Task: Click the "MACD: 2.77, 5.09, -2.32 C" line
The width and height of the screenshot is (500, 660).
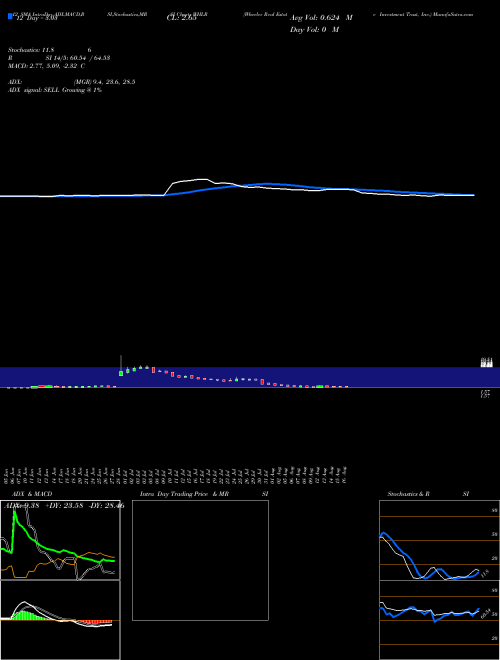Action: click(x=46, y=66)
